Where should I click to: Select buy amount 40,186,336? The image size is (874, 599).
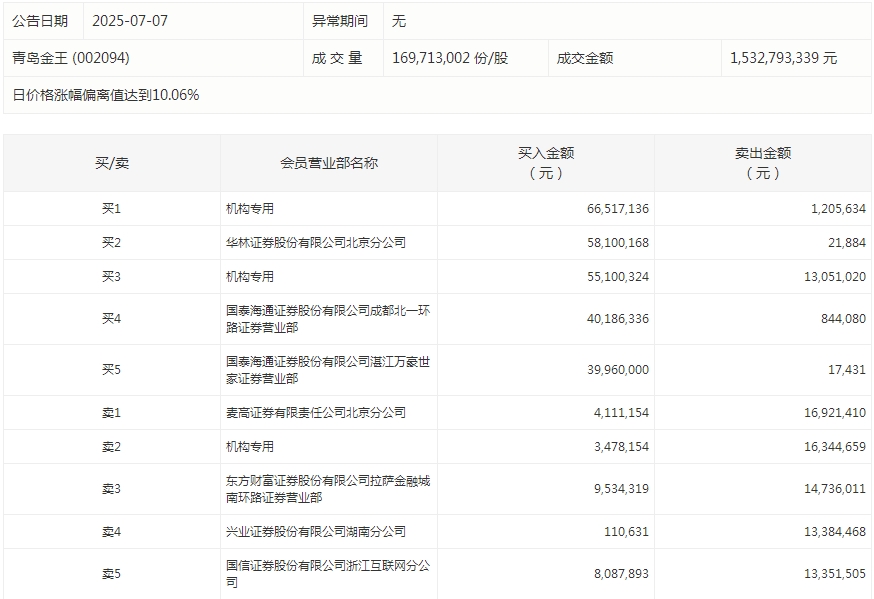tap(618, 319)
